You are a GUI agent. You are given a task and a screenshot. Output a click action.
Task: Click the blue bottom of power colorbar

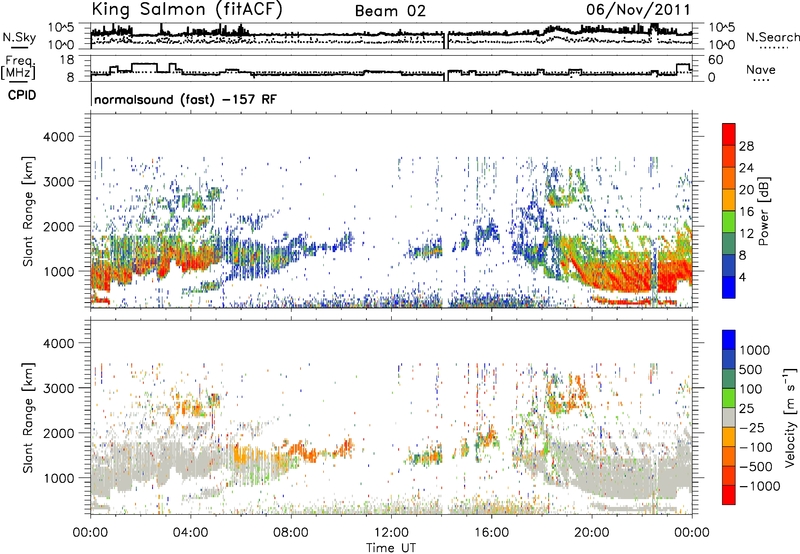729,287
